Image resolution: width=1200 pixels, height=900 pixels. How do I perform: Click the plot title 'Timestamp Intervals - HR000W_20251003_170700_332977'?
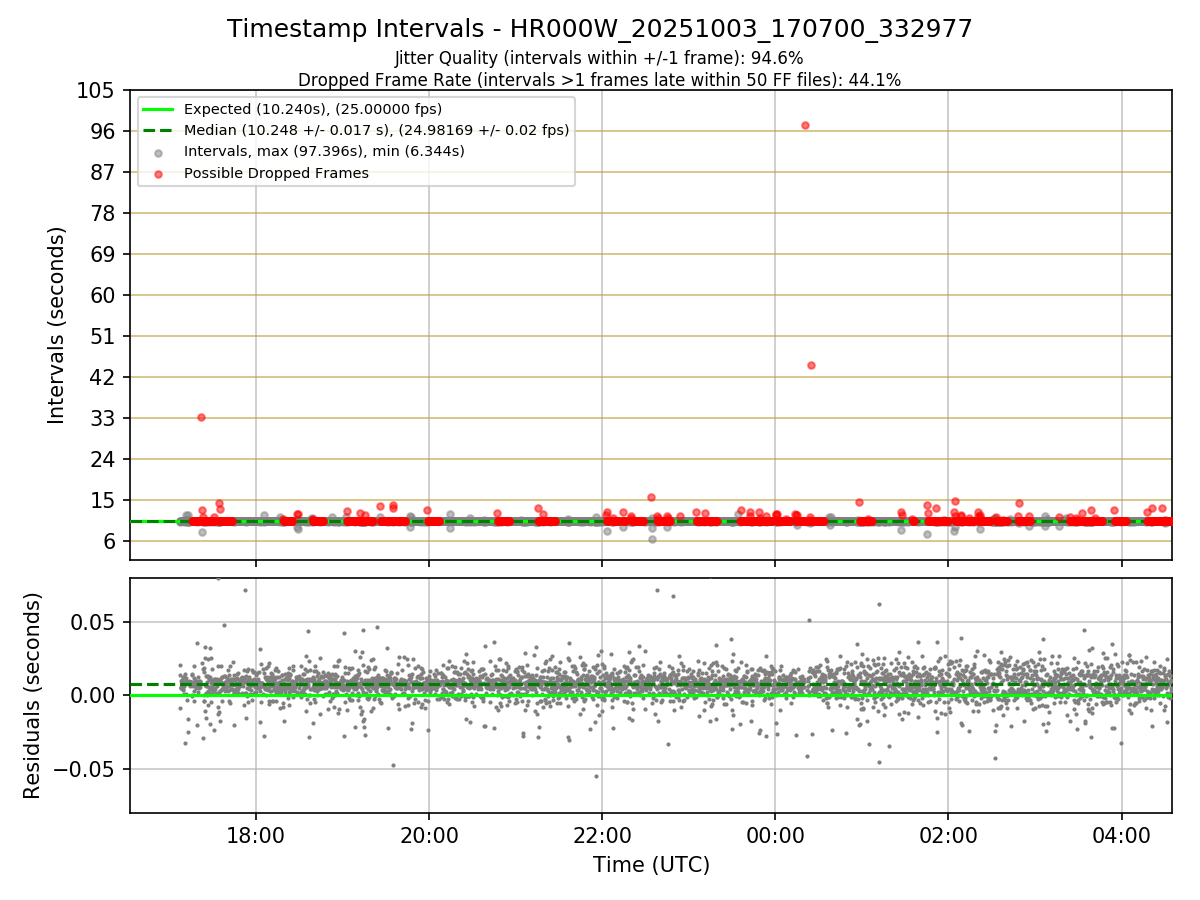[600, 29]
